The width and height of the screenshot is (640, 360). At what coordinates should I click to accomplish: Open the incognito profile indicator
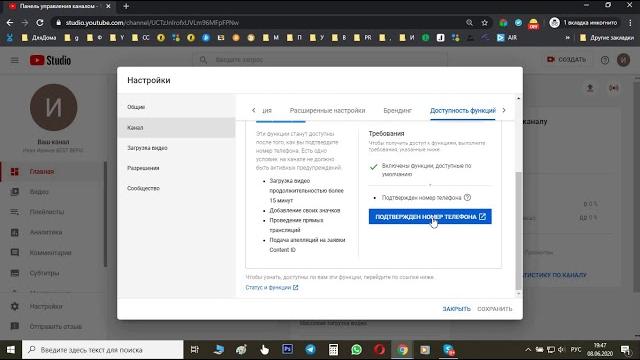(583, 23)
